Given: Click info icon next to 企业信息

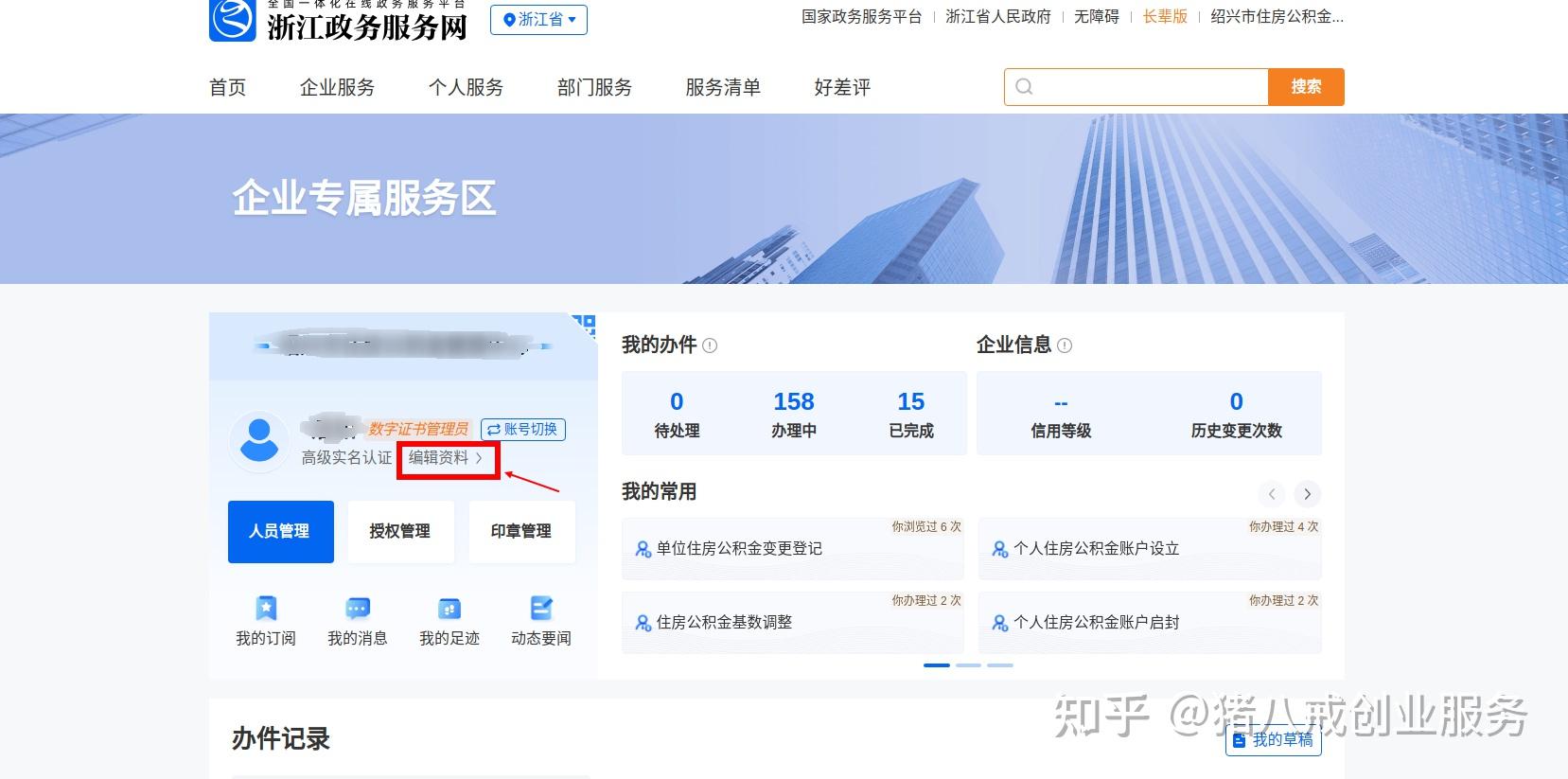Looking at the screenshot, I should (1065, 345).
